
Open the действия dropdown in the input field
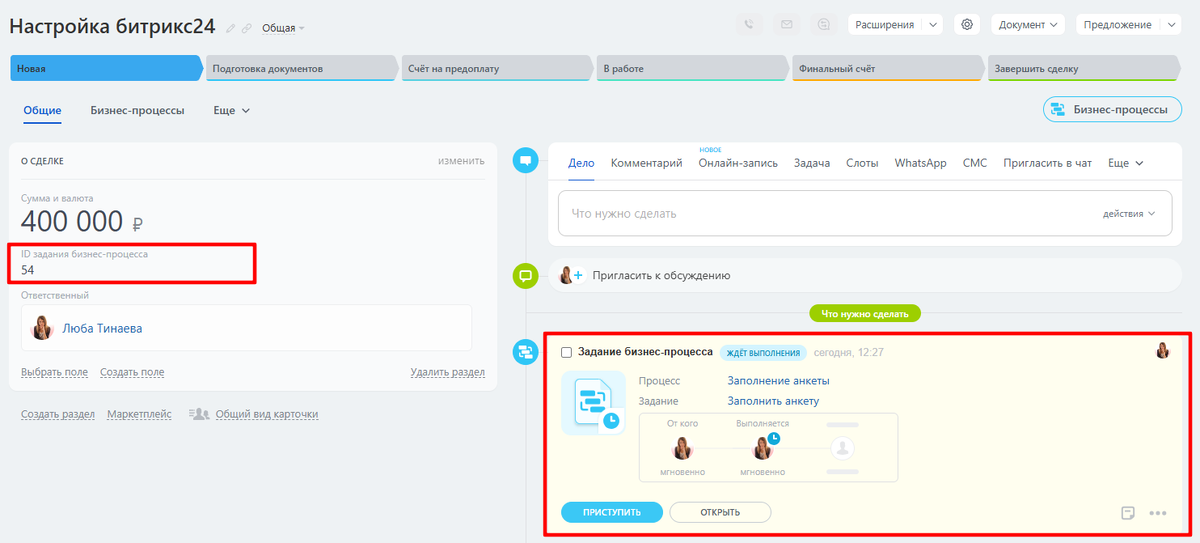pyautogui.click(x=1129, y=214)
